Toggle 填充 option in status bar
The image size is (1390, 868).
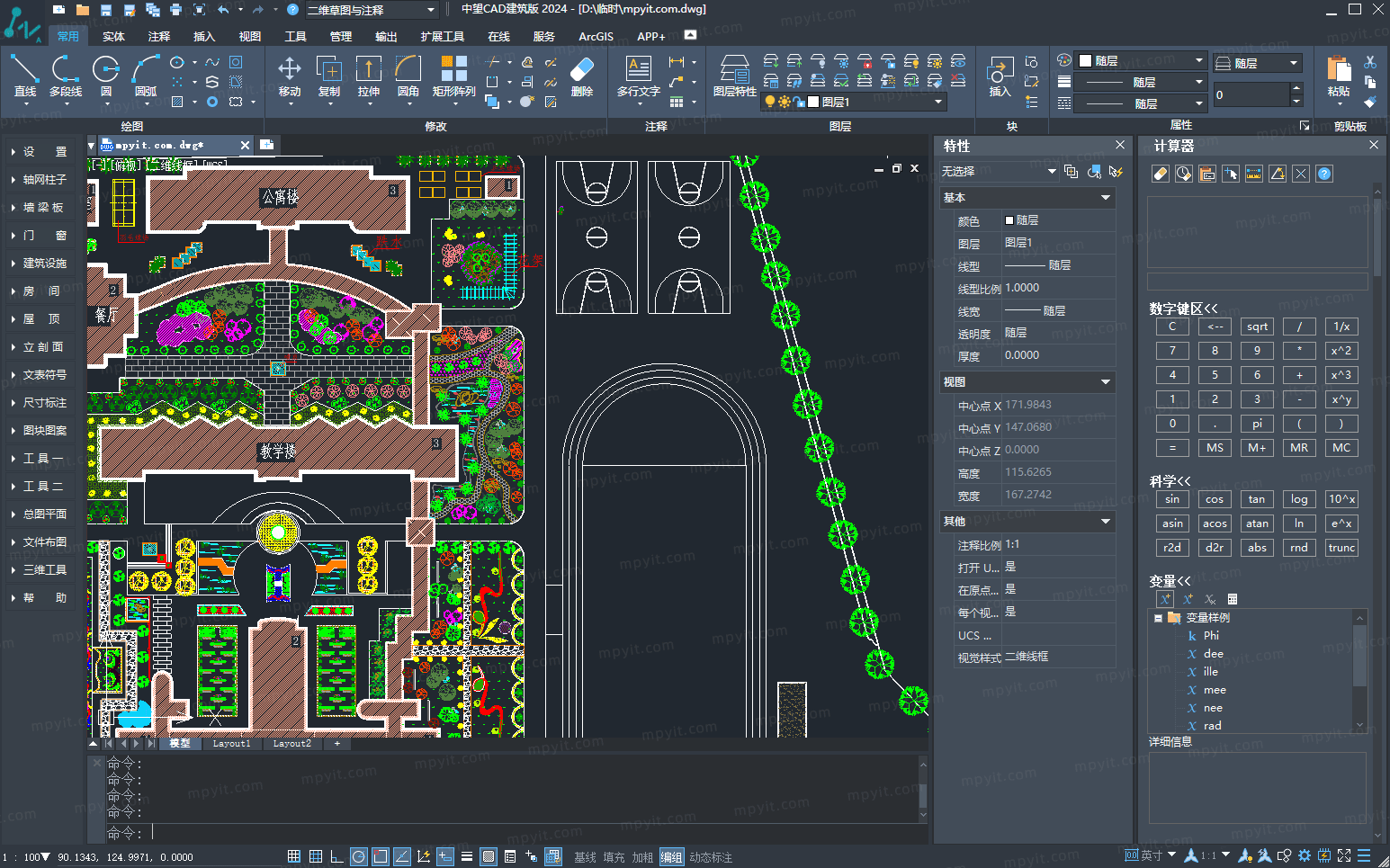tap(614, 857)
